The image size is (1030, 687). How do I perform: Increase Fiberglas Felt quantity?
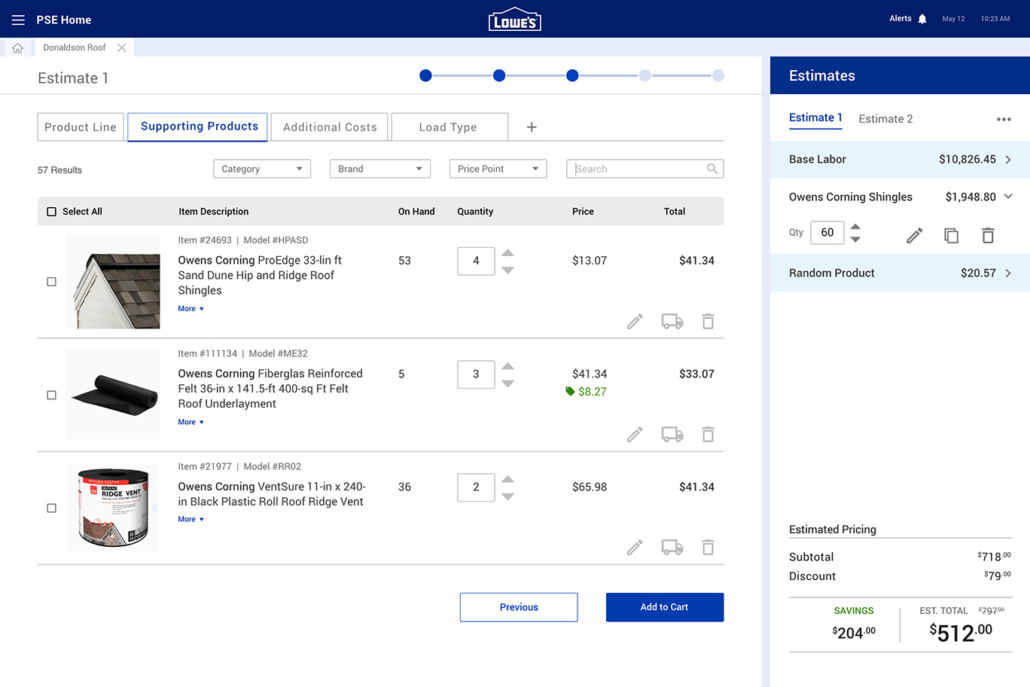point(508,366)
